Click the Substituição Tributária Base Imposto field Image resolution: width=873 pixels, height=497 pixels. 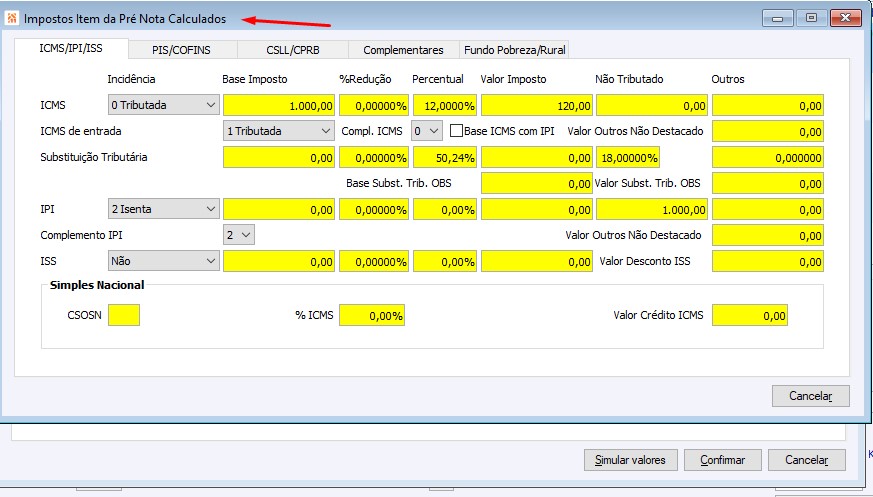point(279,158)
